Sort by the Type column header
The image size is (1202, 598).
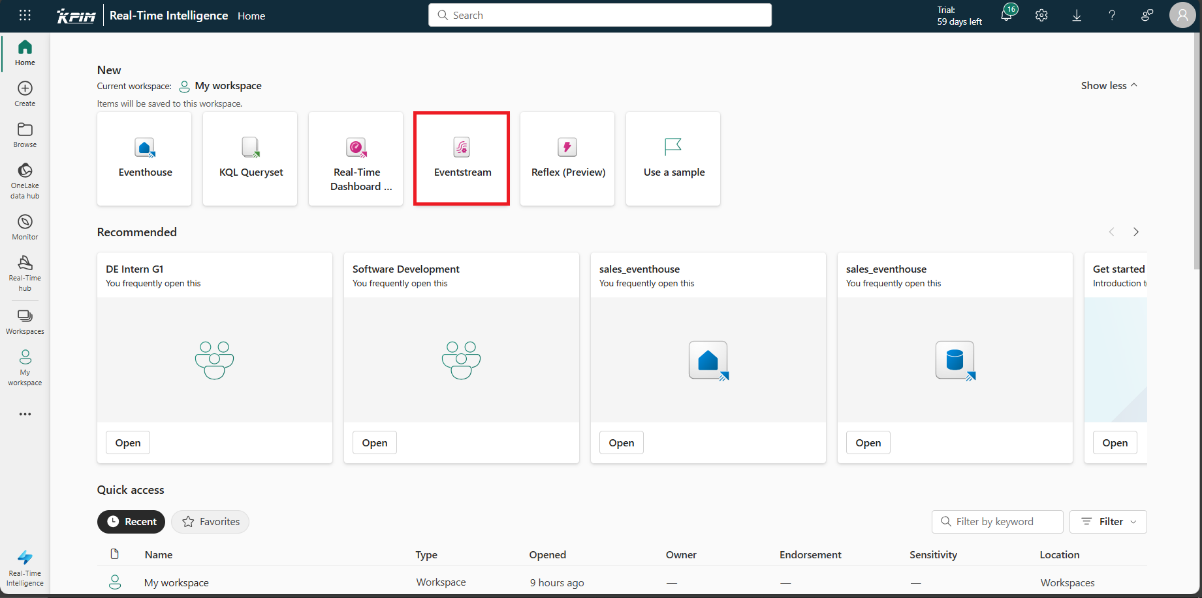[427, 555]
